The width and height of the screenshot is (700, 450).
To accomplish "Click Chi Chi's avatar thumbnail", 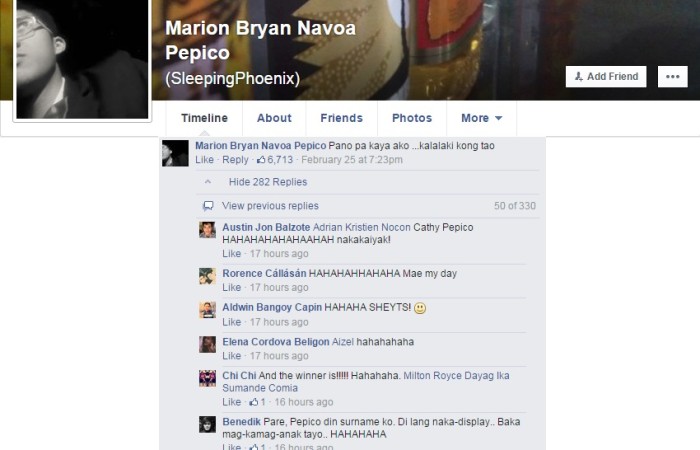I will [x=207, y=378].
